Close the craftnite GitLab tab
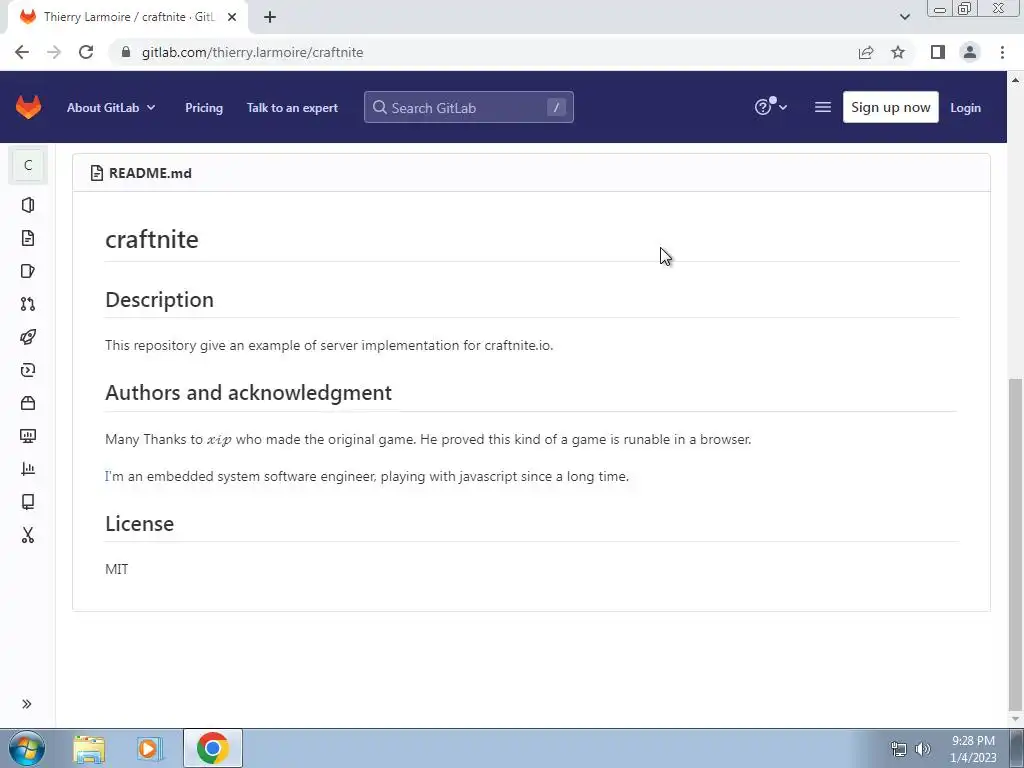The width and height of the screenshot is (1024, 768). click(x=232, y=17)
